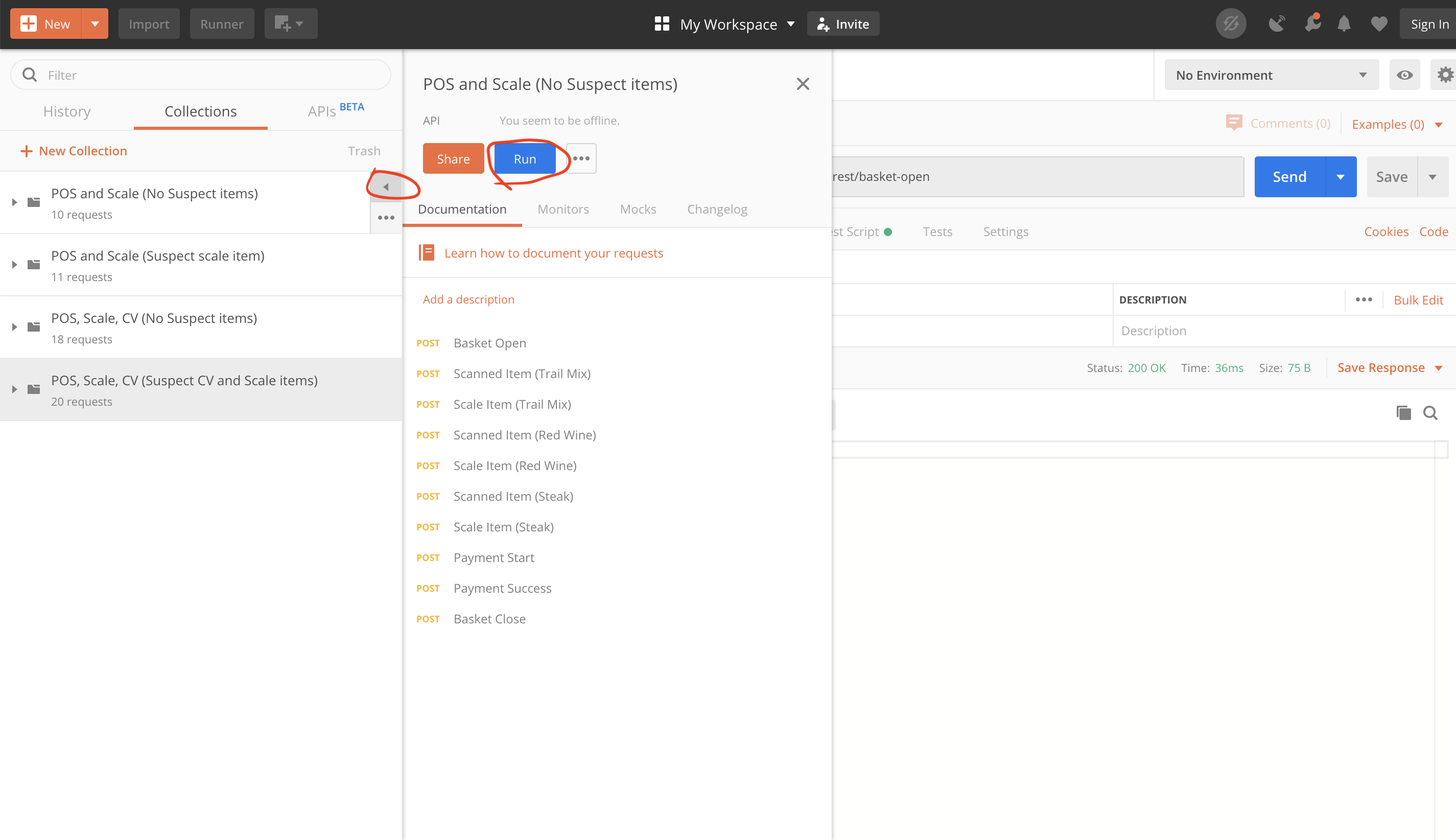
Task: Send the request
Action: [1289, 177]
